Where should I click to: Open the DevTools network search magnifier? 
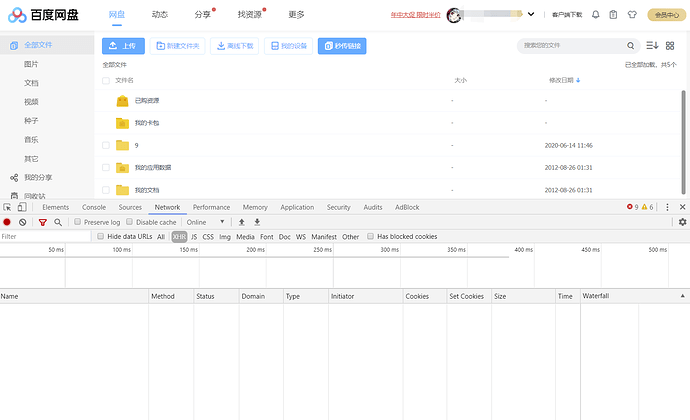point(58,222)
